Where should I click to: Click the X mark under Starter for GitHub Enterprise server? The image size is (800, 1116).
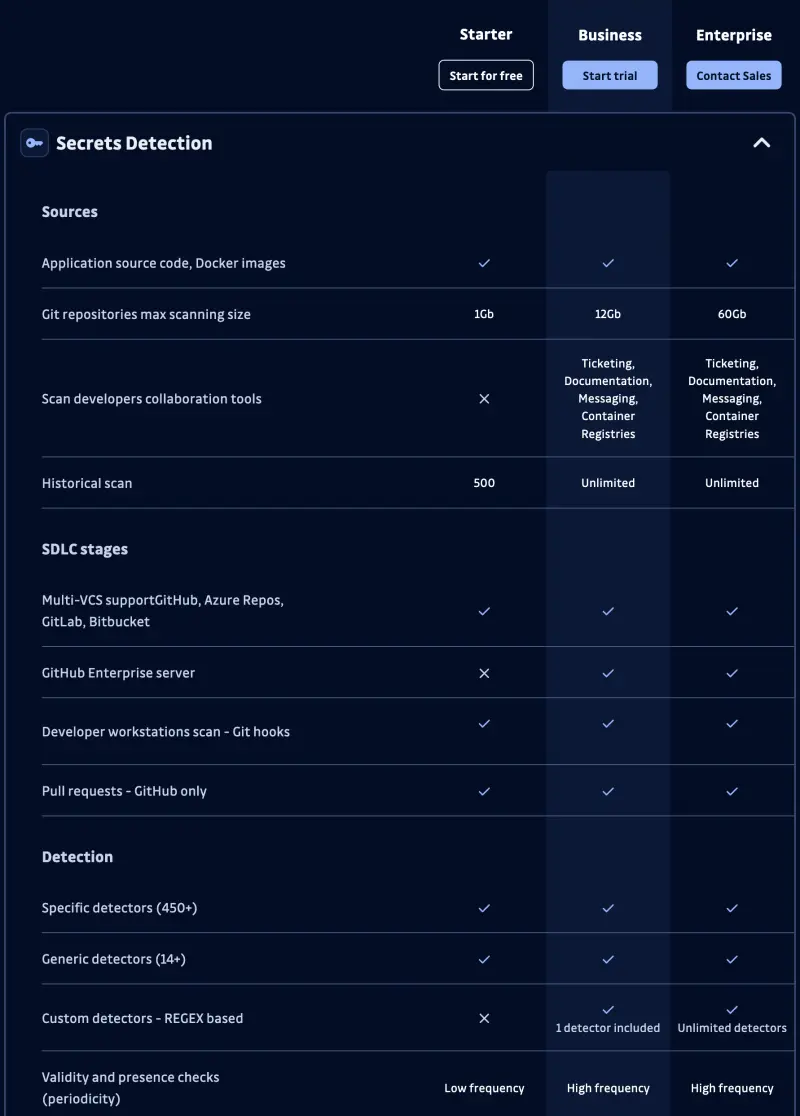click(x=484, y=673)
